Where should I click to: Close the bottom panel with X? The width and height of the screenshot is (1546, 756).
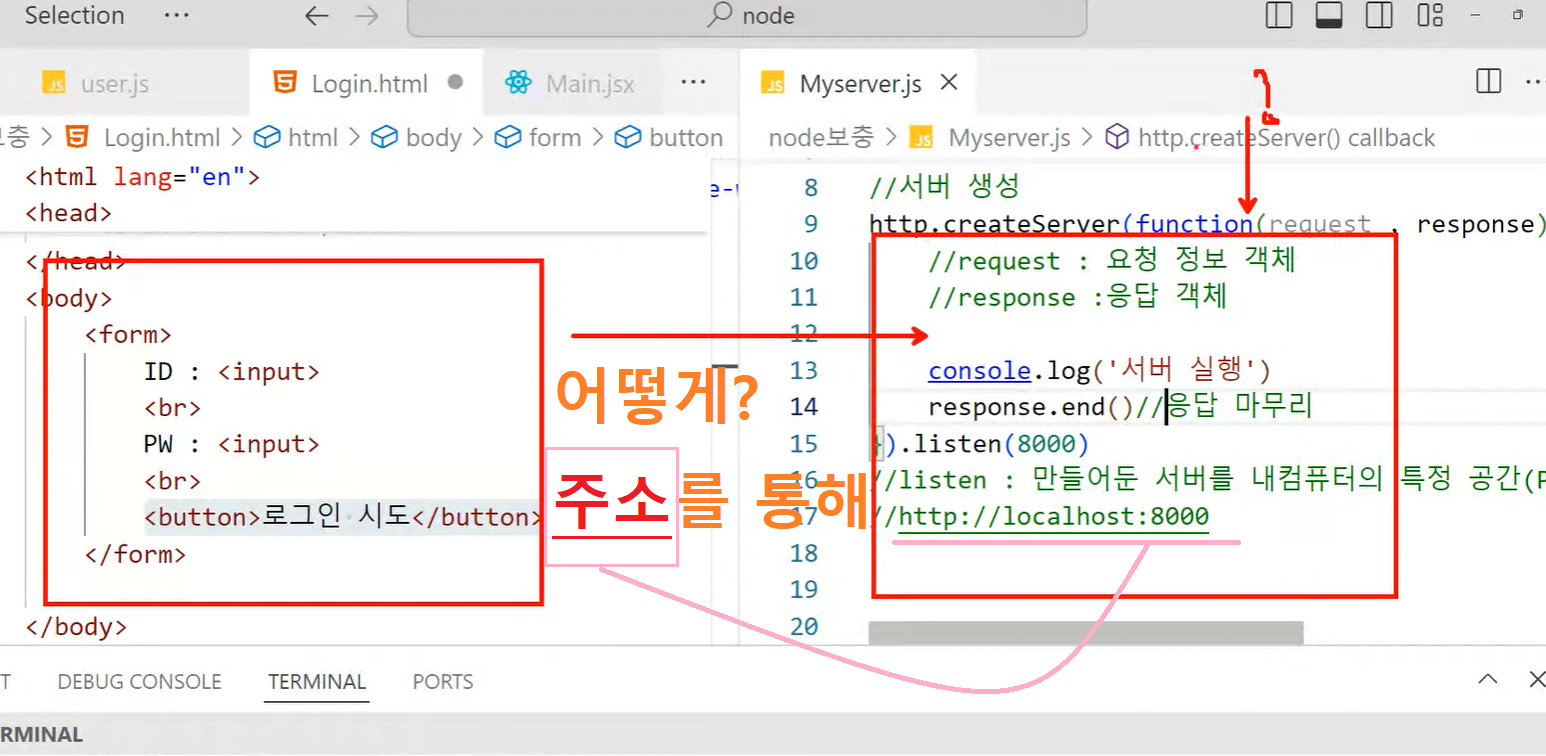click(x=1537, y=680)
